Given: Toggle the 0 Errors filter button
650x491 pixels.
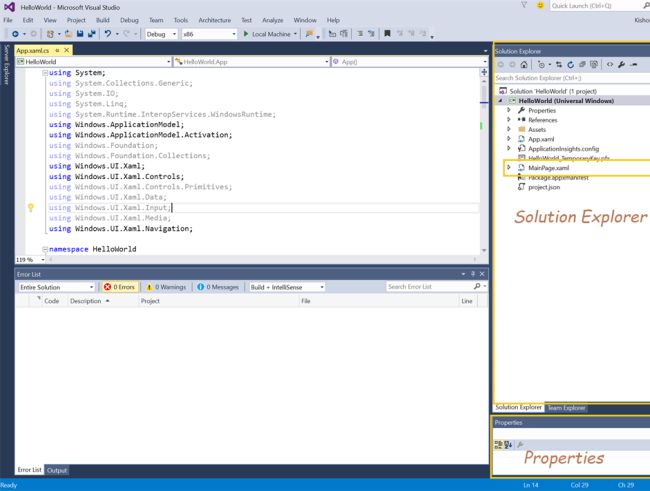Looking at the screenshot, I should pos(119,287).
